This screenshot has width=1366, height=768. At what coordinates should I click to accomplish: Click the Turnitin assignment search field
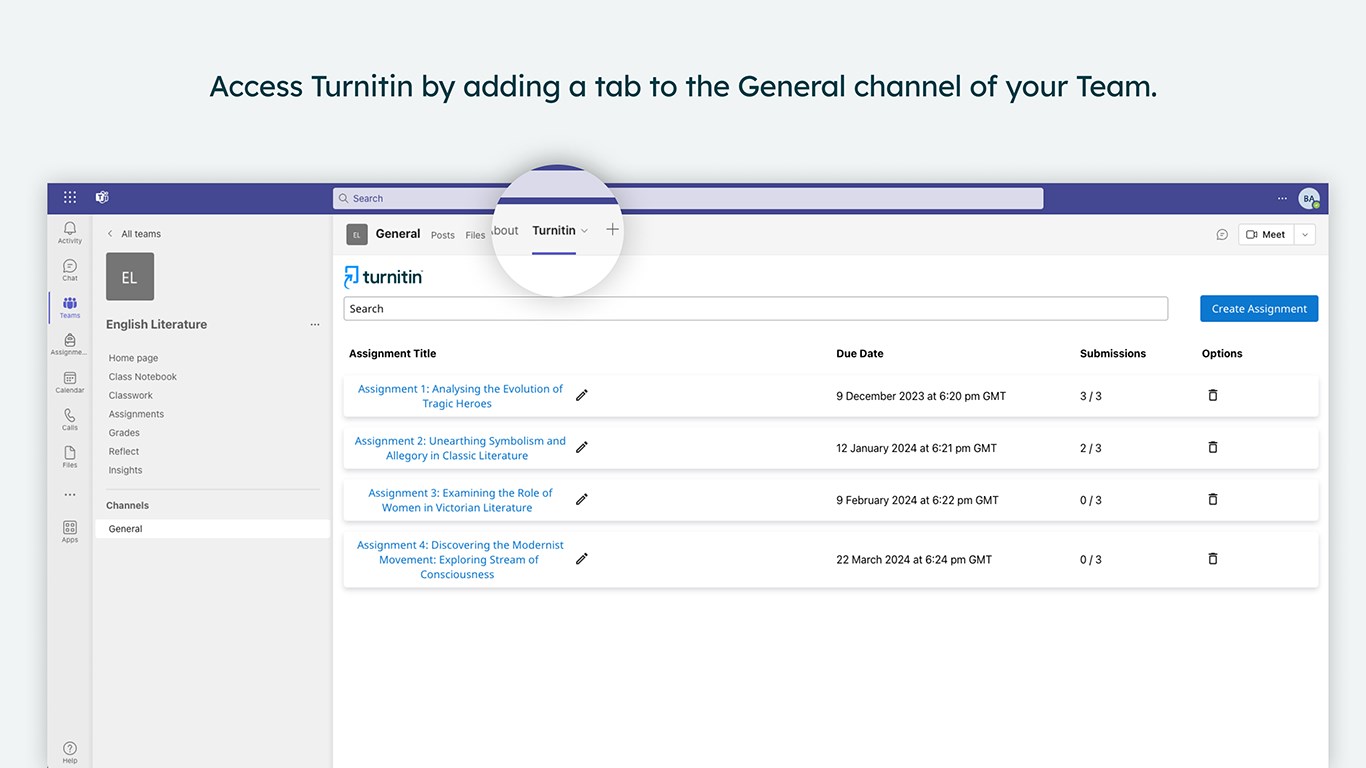[755, 309]
